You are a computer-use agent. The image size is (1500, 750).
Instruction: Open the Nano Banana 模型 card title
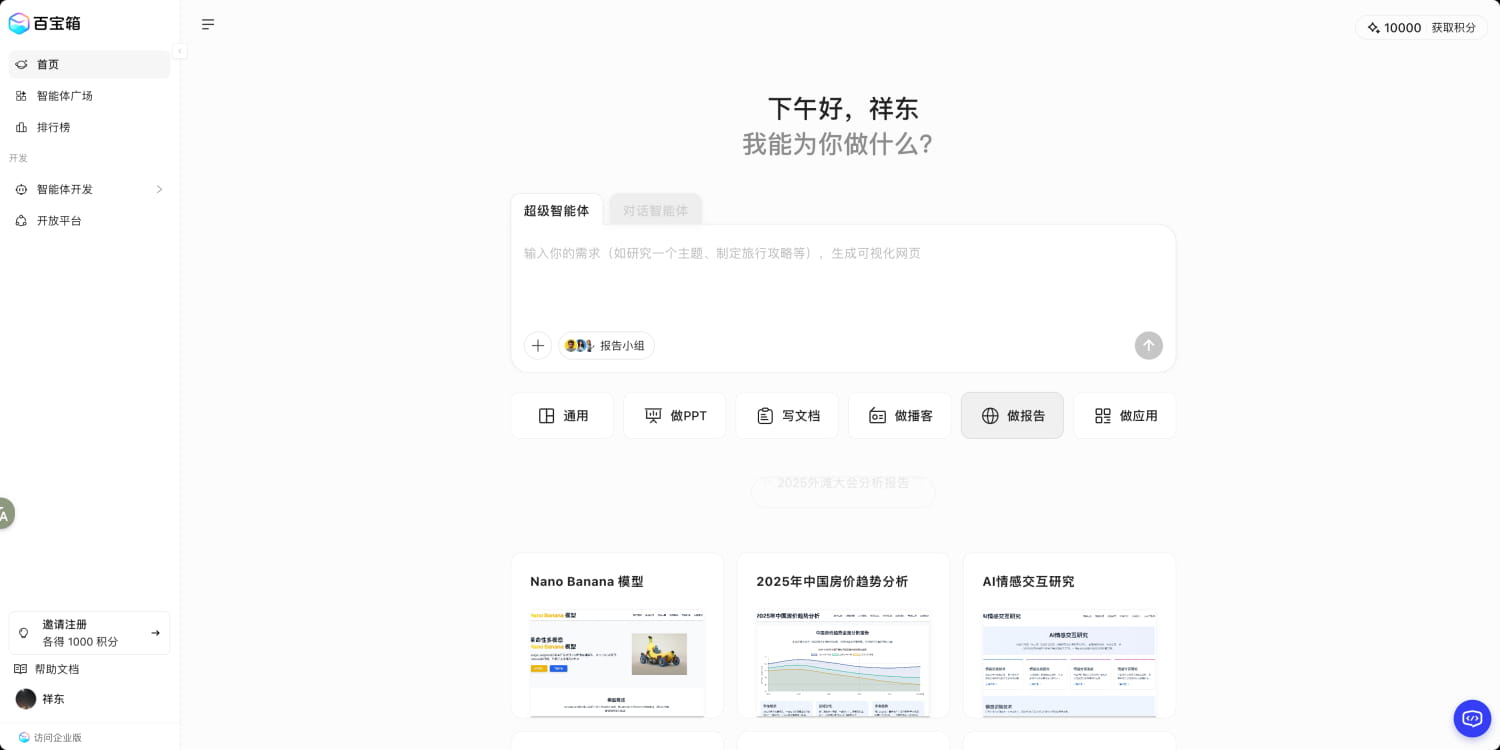(587, 581)
